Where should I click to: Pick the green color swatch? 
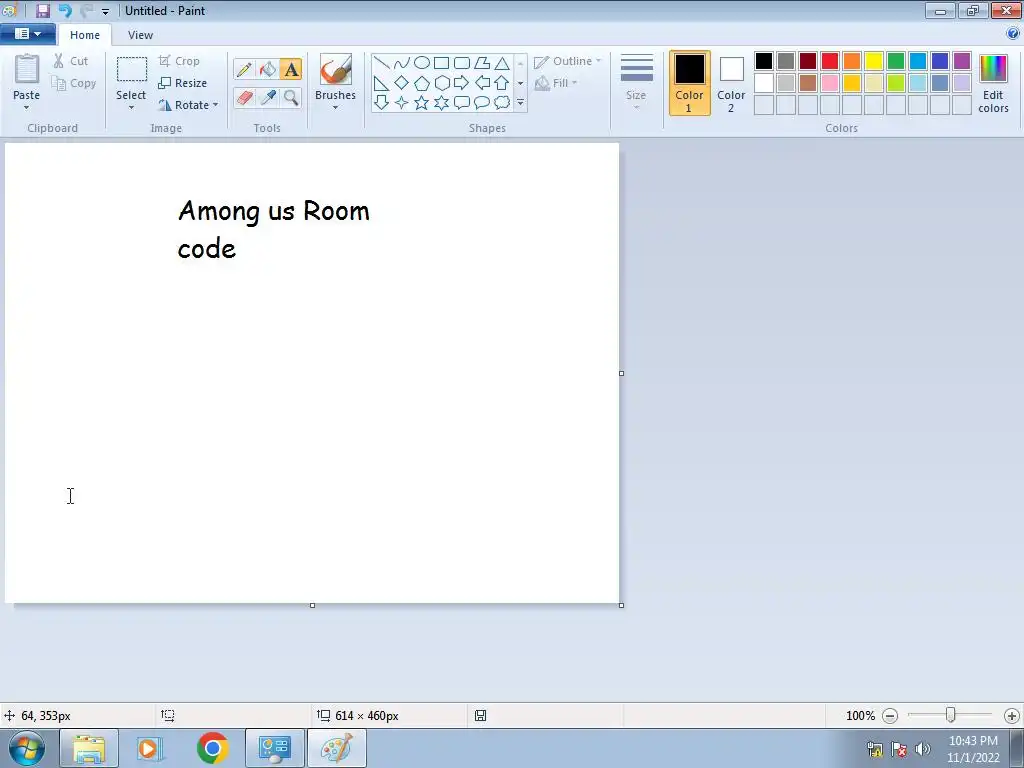point(896,61)
